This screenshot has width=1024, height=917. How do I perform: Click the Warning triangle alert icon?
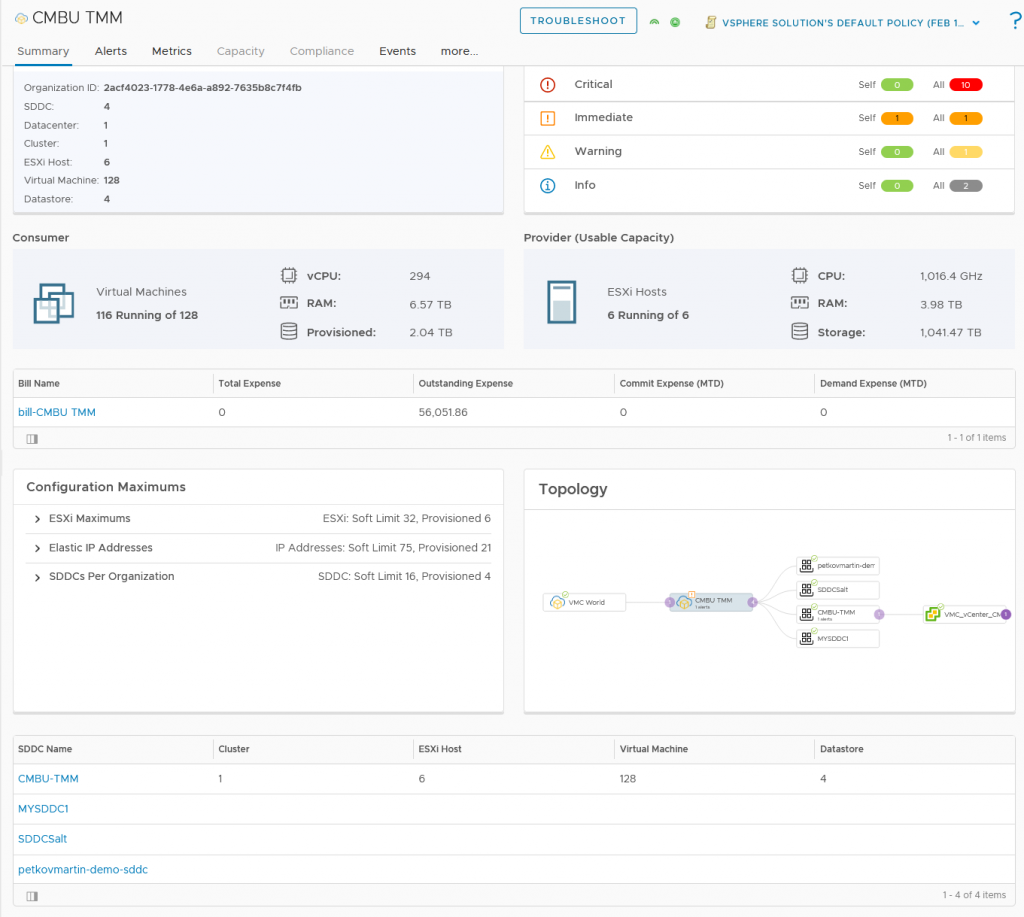tap(547, 152)
